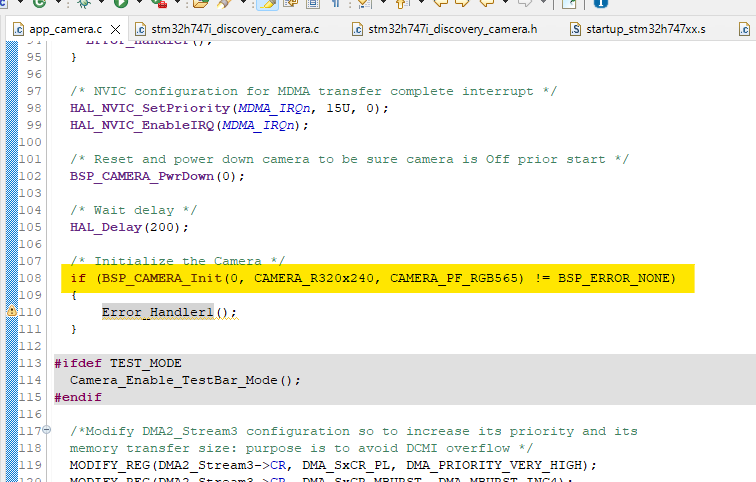This screenshot has width=756, height=482.
Task: Click the #endif directive on line 115
Action: click(78, 397)
